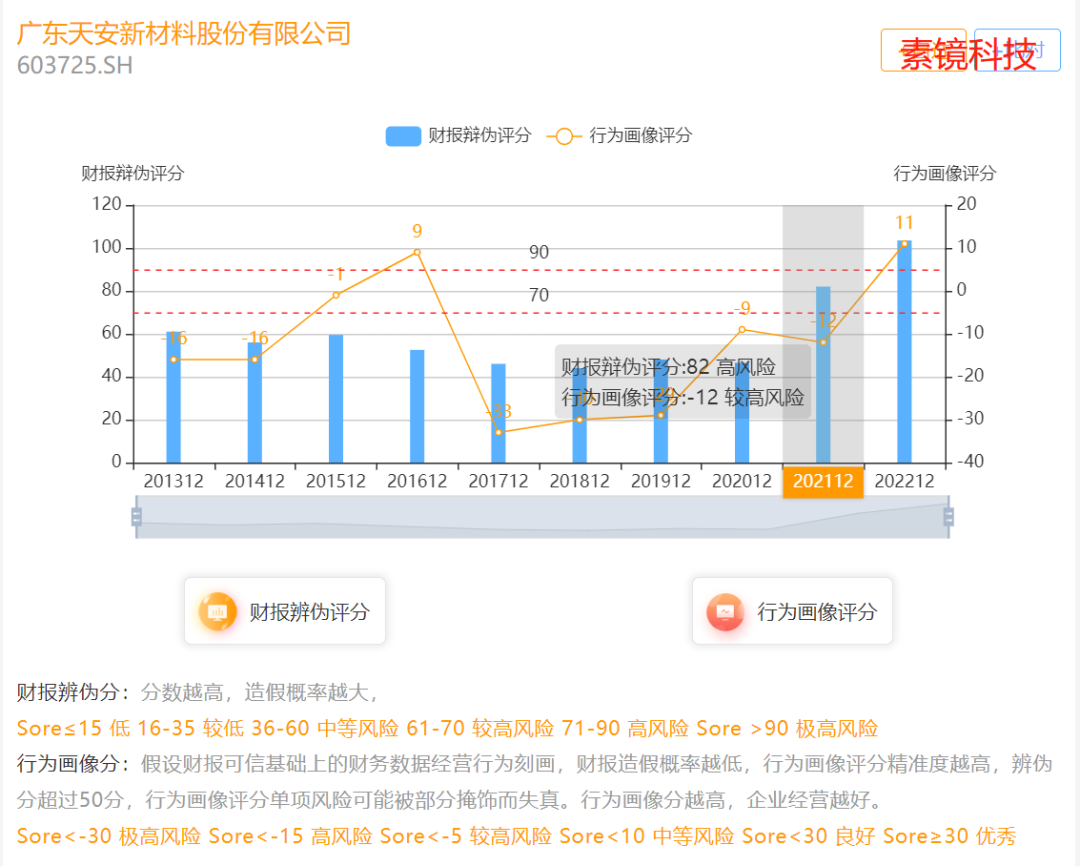Image resolution: width=1080 pixels, height=866 pixels.
Task: Click the 90 threshold line label
Action: 539,252
